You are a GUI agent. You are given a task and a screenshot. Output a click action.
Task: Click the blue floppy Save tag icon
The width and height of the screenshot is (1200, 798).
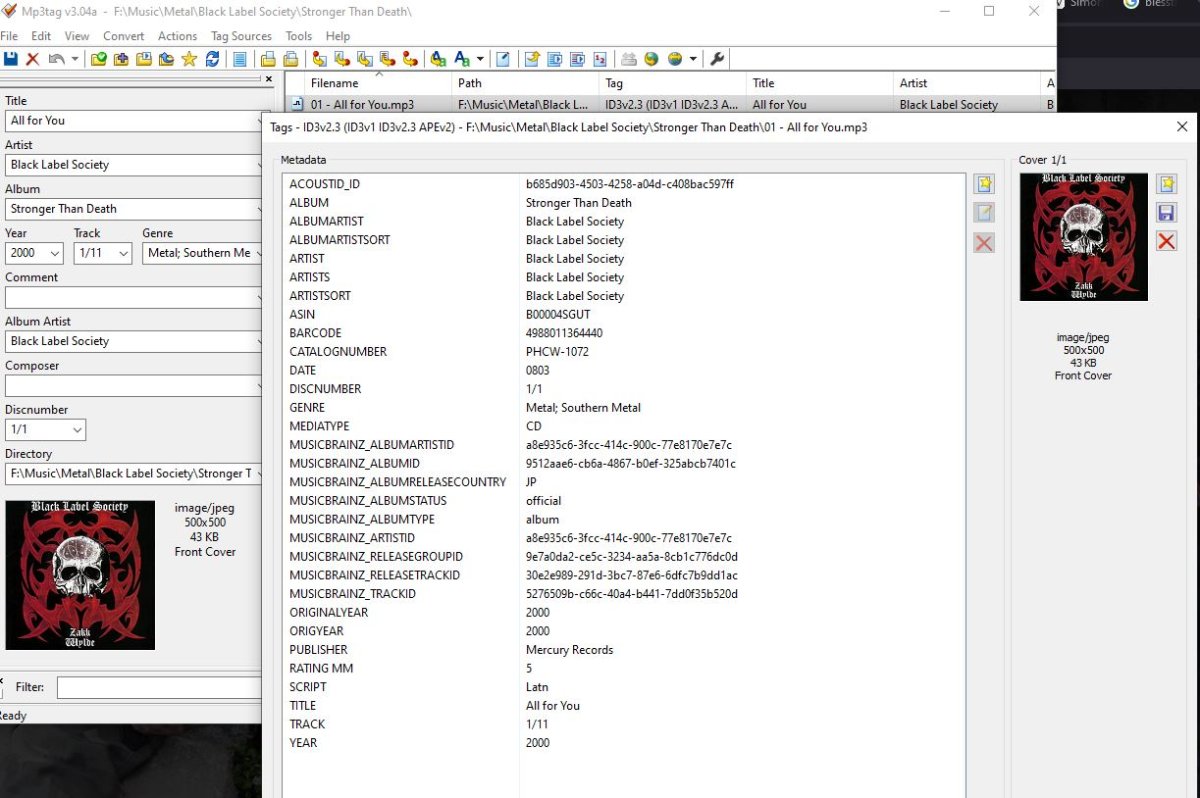[11, 59]
